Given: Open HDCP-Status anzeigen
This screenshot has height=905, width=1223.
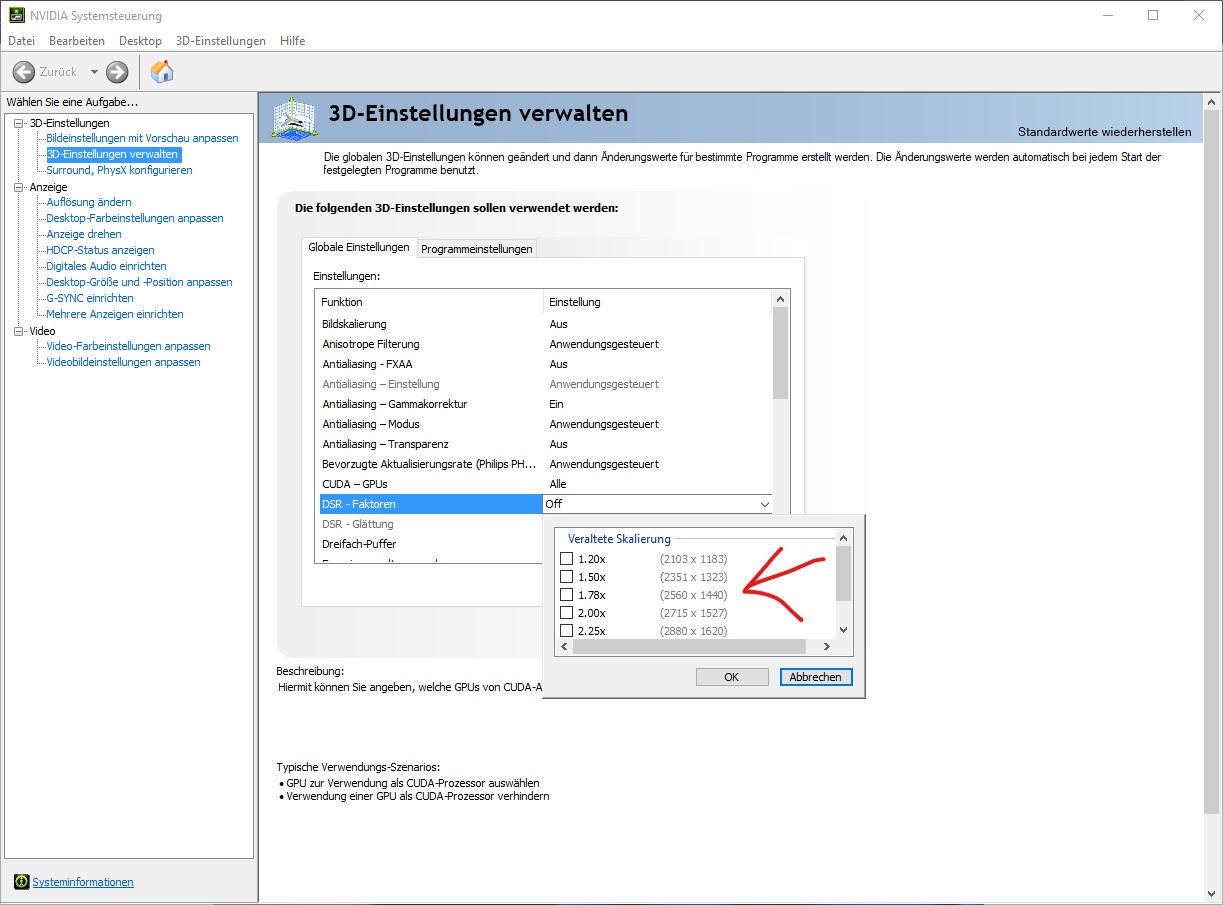Looking at the screenshot, I should click(x=100, y=250).
